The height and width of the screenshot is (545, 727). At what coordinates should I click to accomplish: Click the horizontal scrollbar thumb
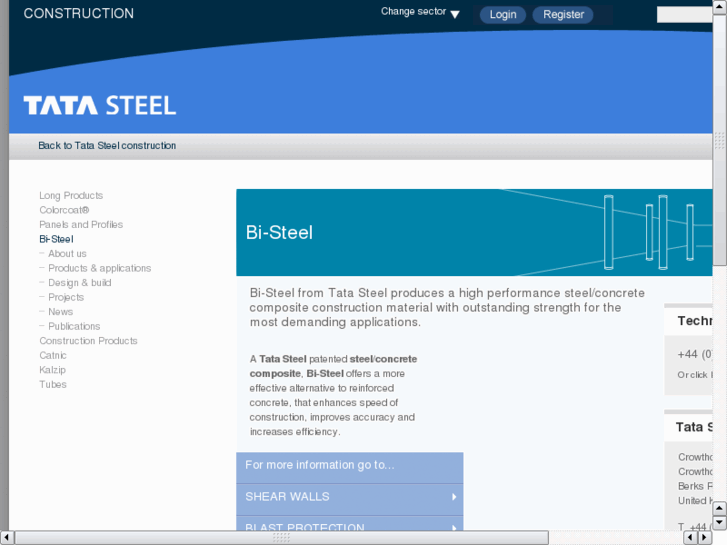click(281, 538)
